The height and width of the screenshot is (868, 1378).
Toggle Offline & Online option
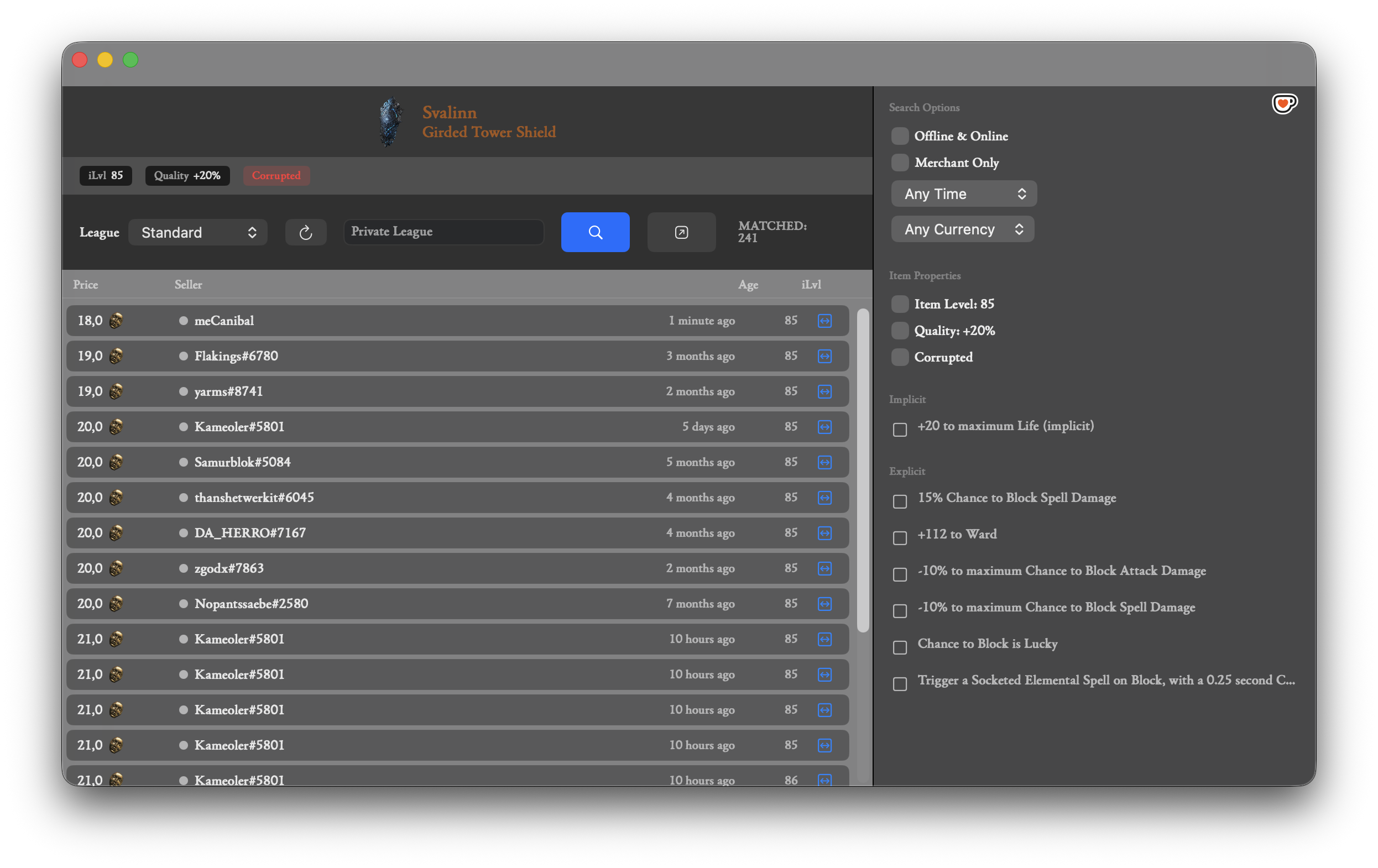click(900, 136)
